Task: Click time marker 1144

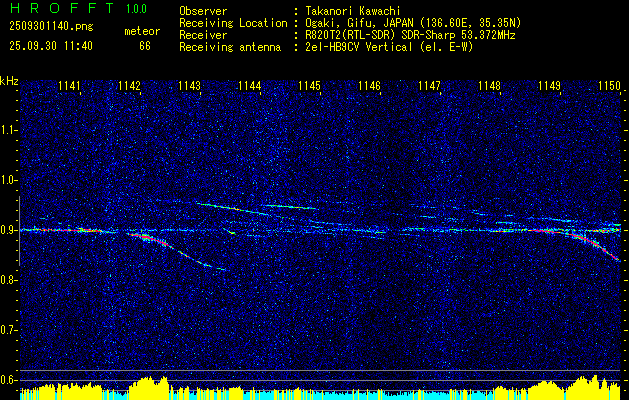Action: point(250,85)
